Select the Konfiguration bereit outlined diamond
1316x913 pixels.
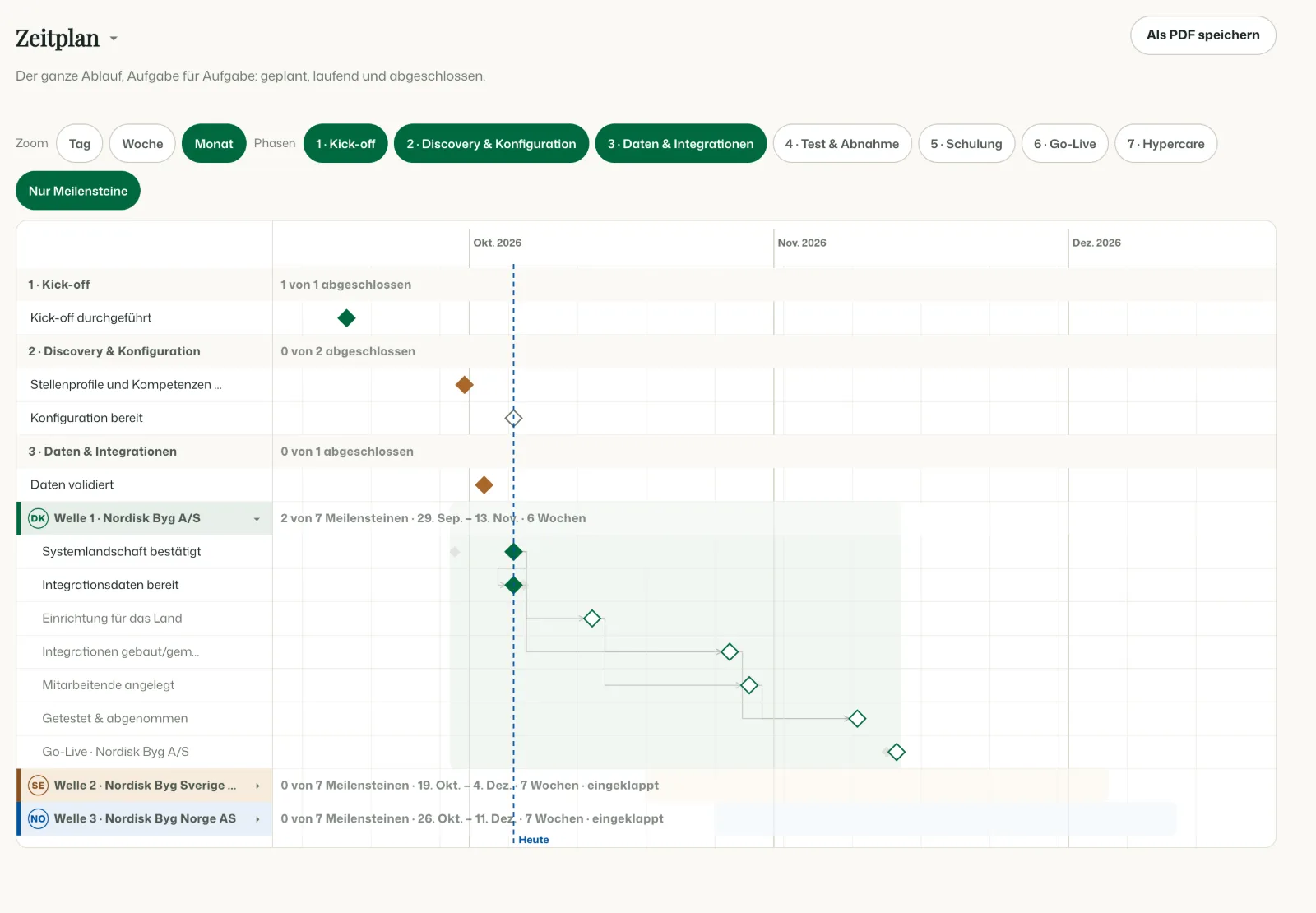tap(513, 418)
